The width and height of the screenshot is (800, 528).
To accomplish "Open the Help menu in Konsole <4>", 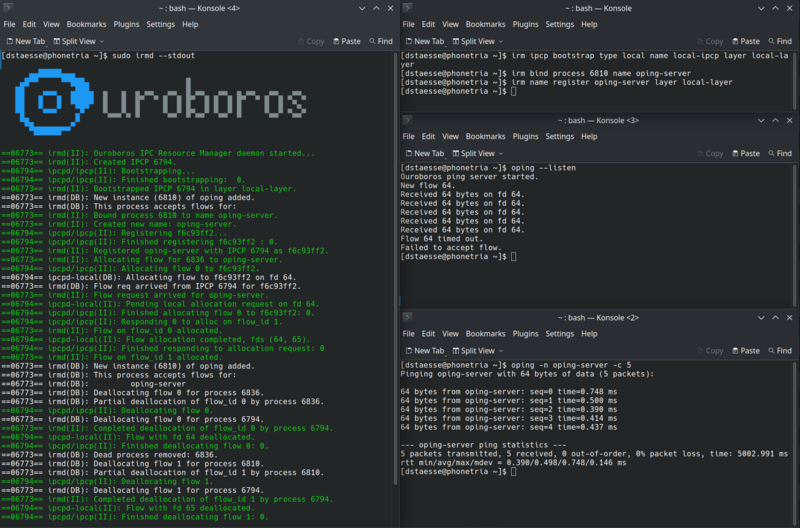I will click(190, 24).
